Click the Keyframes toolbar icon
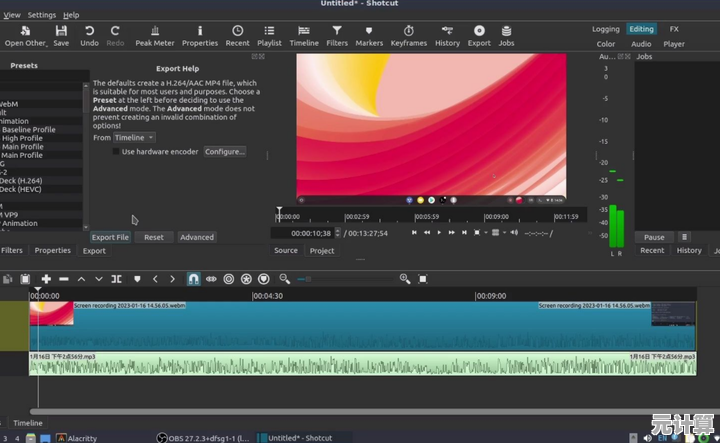The width and height of the screenshot is (720, 443). coord(408,36)
